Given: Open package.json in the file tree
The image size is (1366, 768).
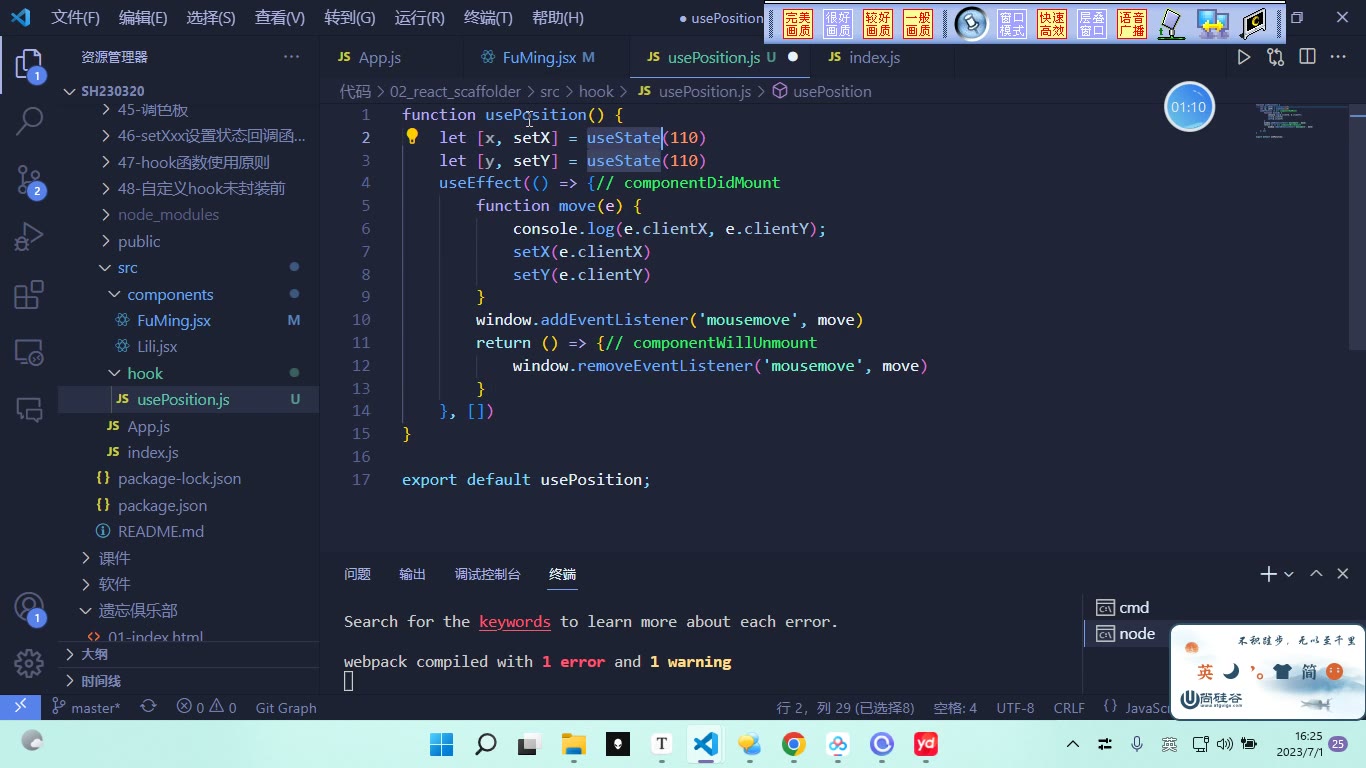Looking at the screenshot, I should [162, 506].
